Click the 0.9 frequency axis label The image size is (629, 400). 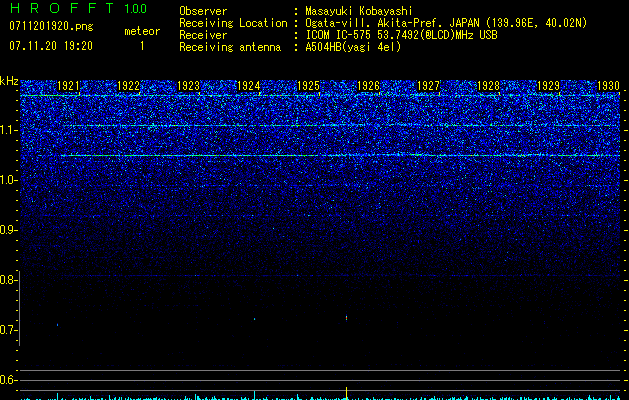[7, 230]
